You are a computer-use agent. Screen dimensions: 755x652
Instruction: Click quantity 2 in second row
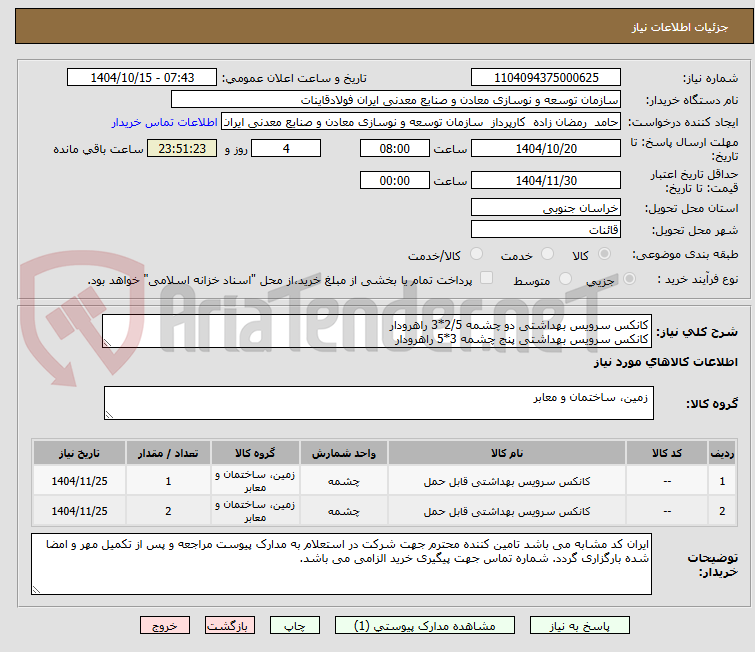[168, 511]
